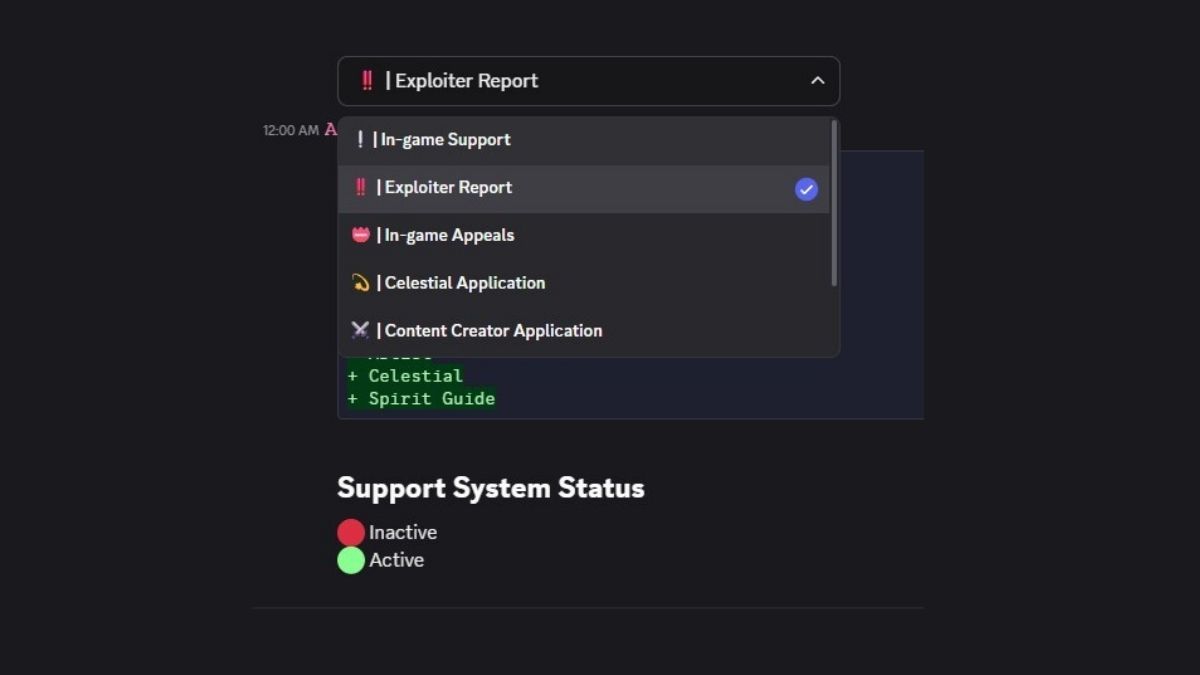
Task: Click the Spirit Guide line in the code block
Action: coord(421,398)
